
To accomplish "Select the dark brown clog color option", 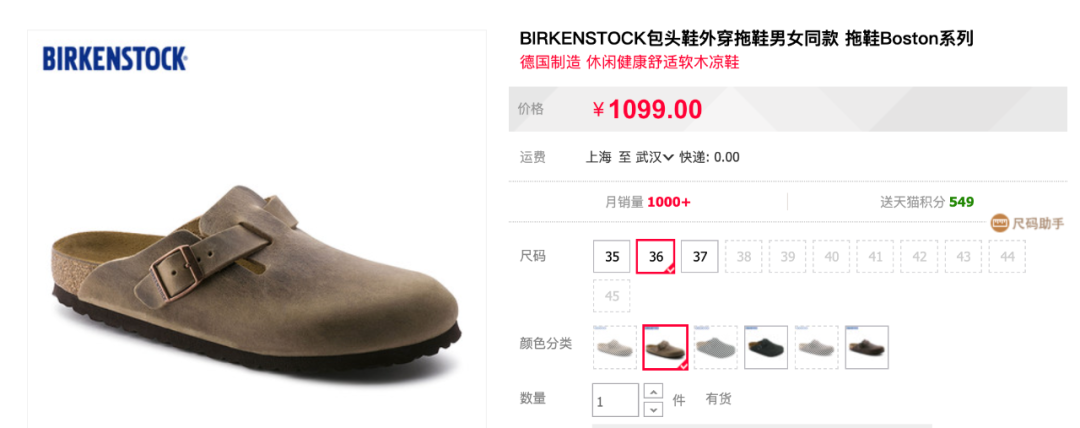I will pos(867,347).
